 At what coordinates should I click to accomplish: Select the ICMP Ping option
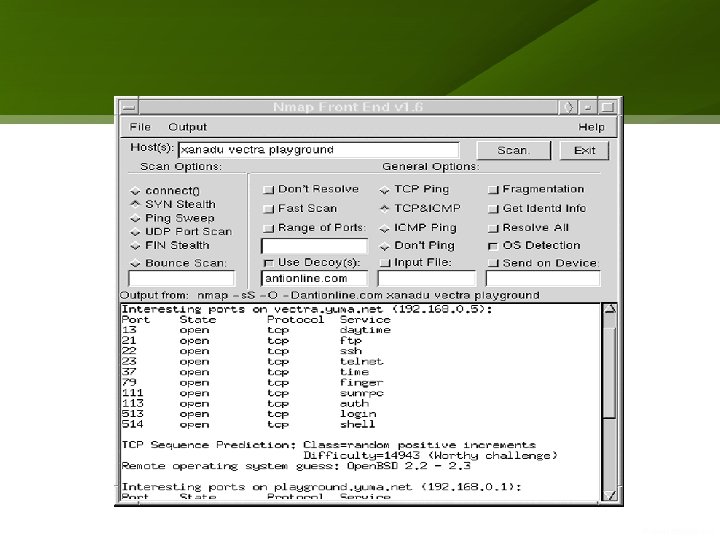click(384, 228)
